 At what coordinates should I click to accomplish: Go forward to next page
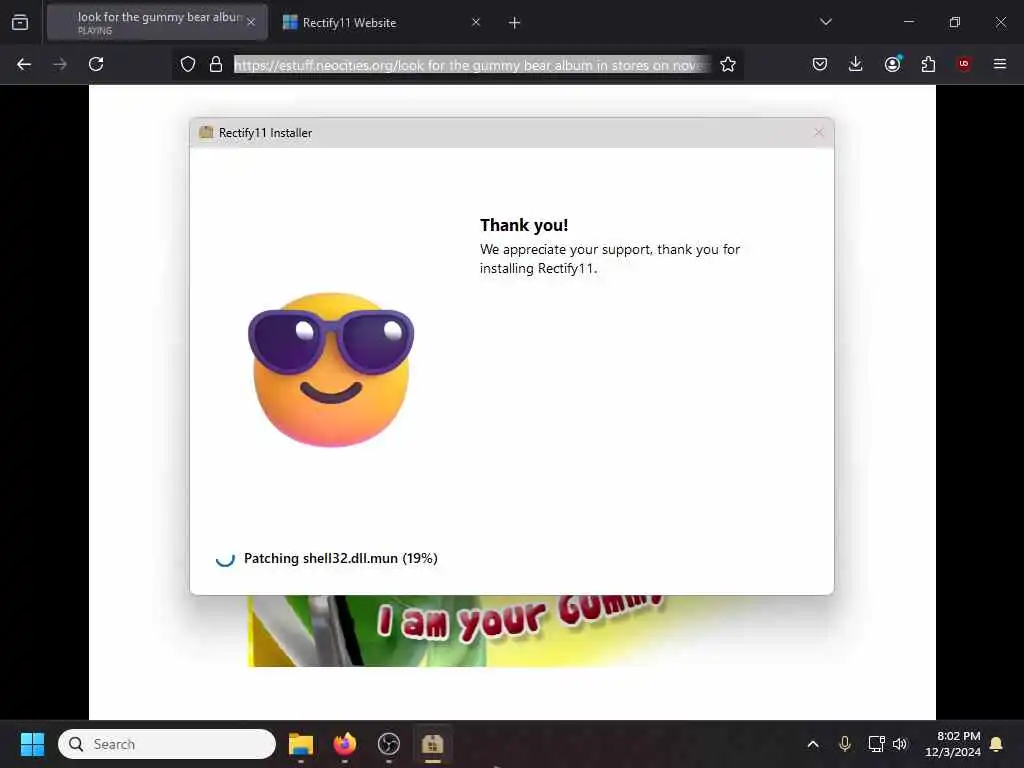(x=60, y=64)
